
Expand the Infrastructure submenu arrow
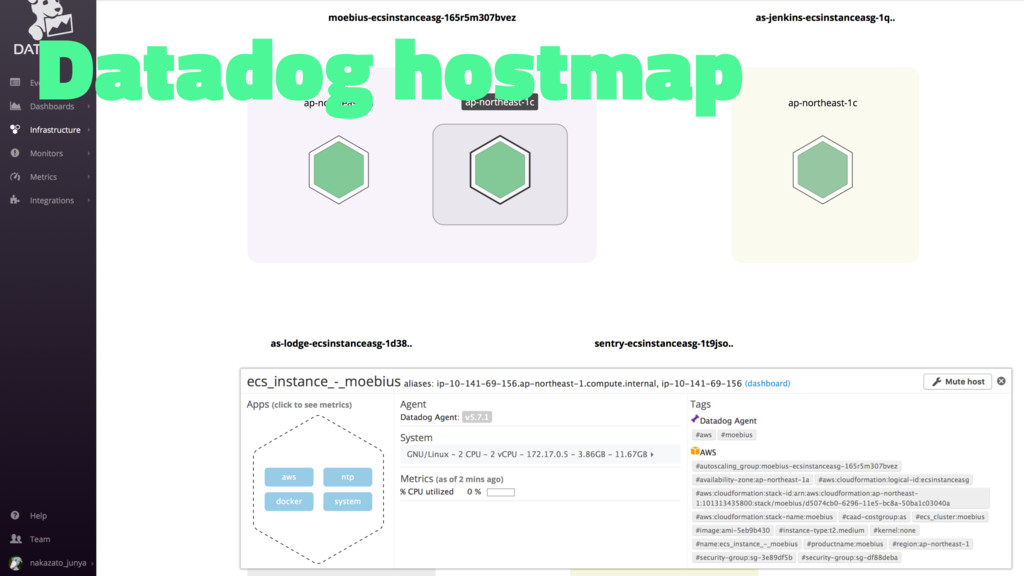point(89,129)
